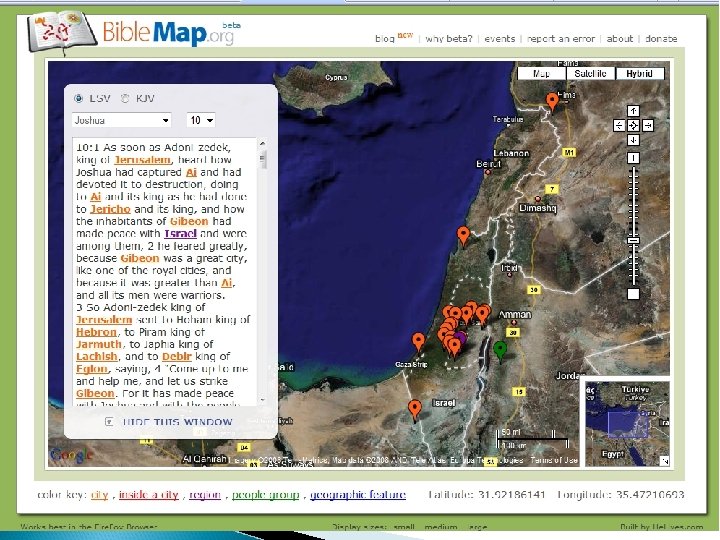Collapse the overview map with corner arrow

point(665,461)
